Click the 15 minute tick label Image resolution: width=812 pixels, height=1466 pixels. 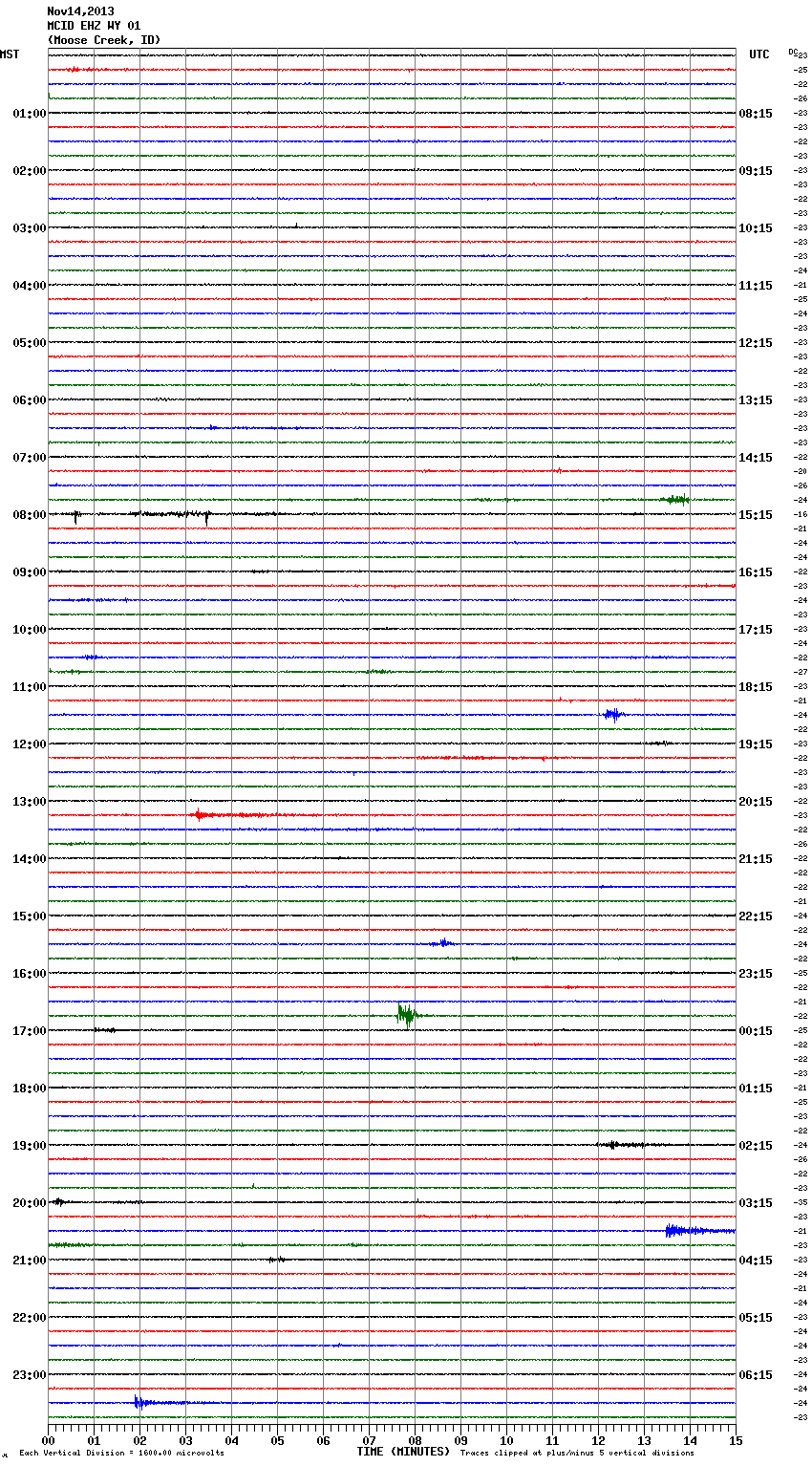pyautogui.click(x=736, y=1441)
